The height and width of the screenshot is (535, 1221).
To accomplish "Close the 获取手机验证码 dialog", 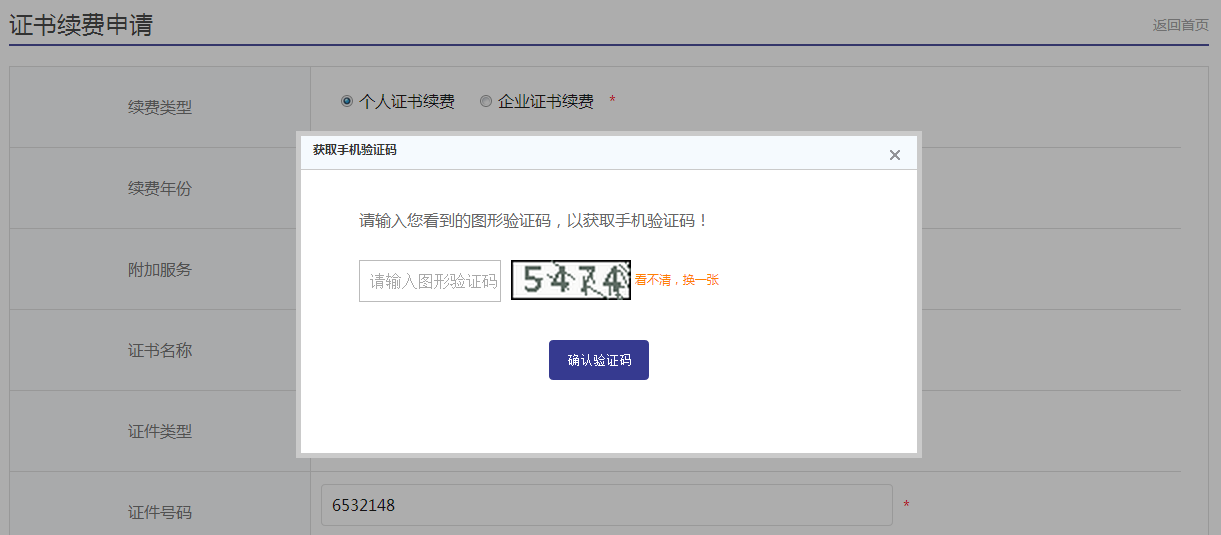I will 895,155.
